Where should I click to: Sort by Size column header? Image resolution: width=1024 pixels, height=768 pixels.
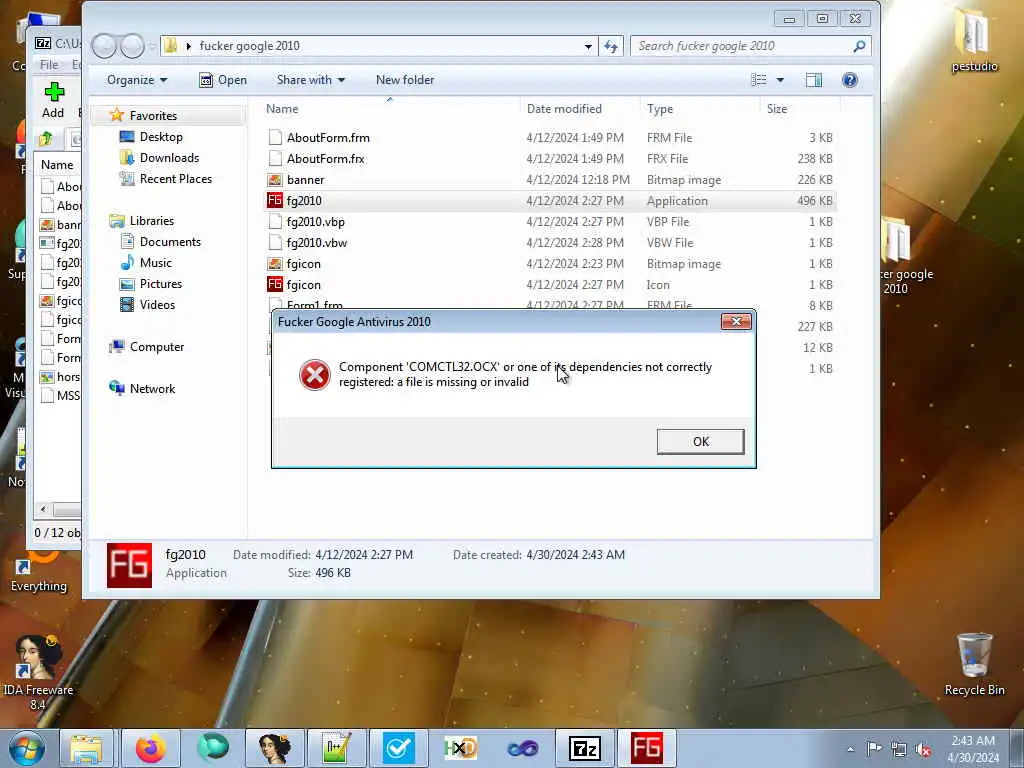[776, 109]
